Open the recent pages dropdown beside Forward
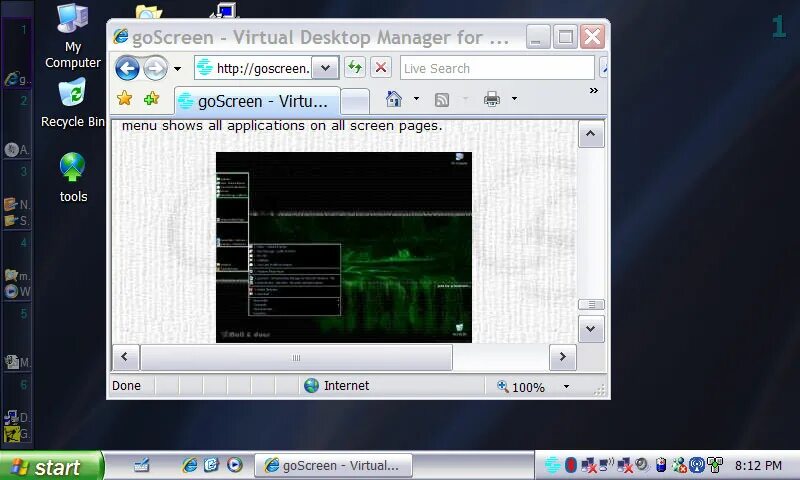 click(x=178, y=68)
